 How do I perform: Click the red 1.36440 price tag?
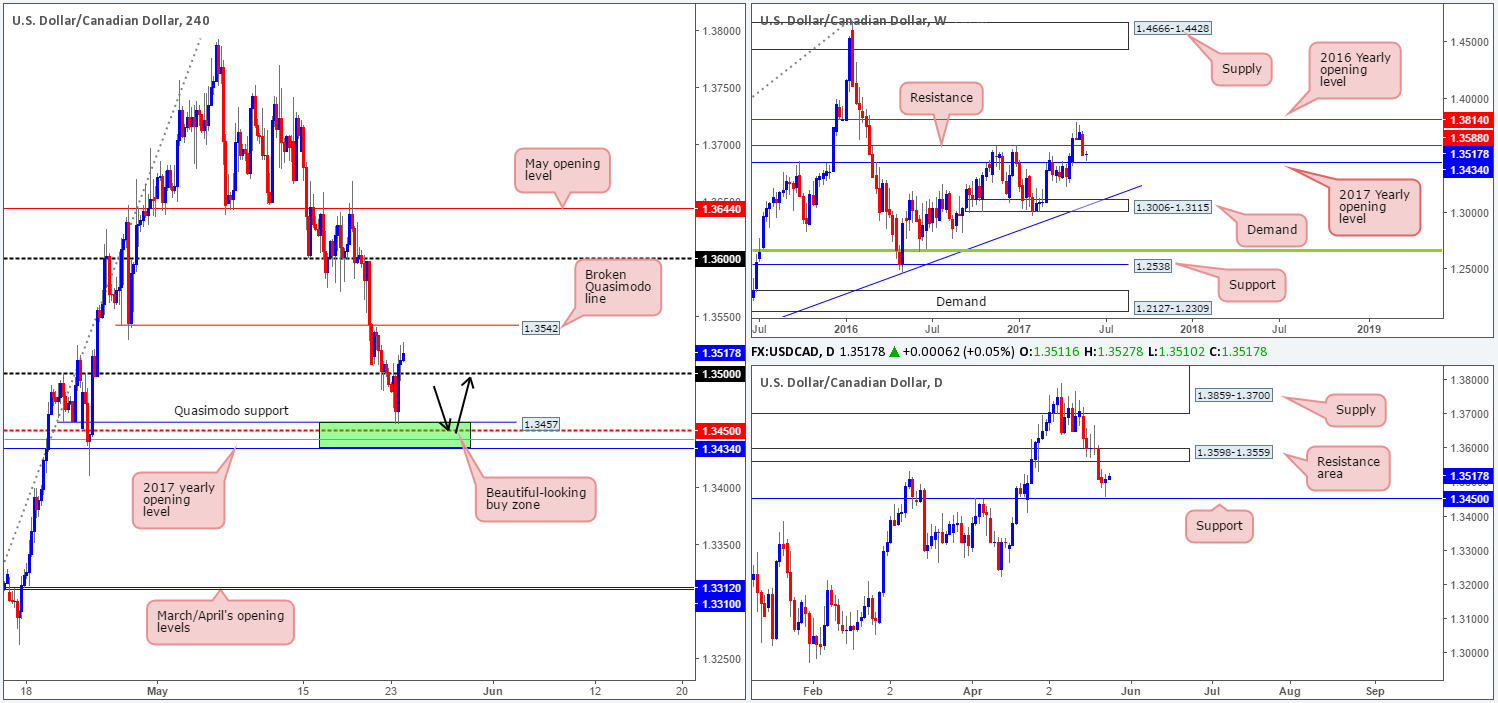[718, 209]
